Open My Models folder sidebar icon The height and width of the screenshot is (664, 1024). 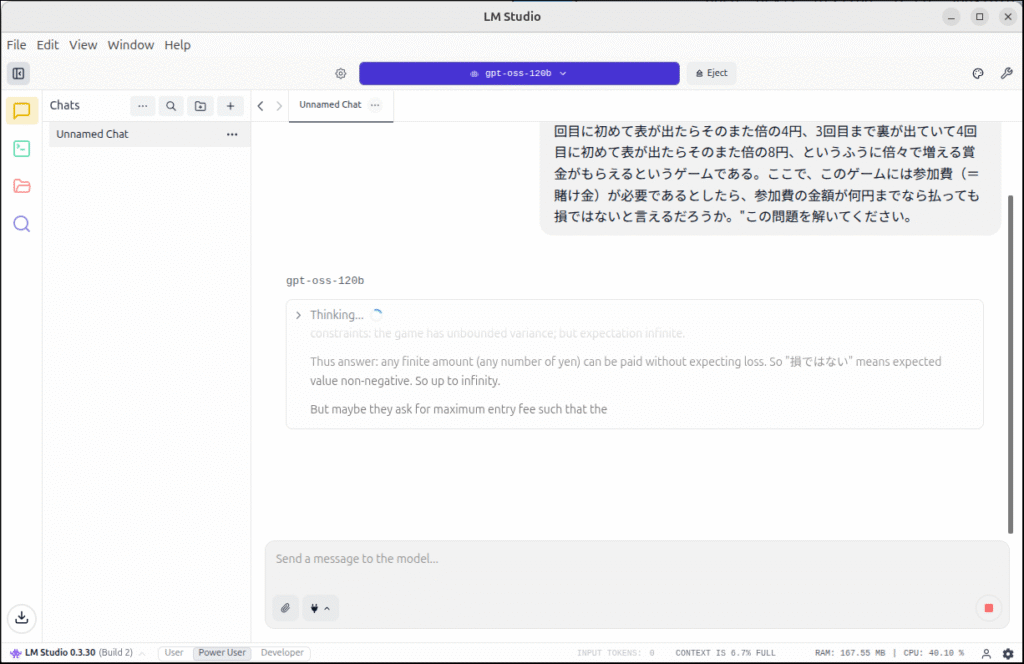click(x=21, y=186)
